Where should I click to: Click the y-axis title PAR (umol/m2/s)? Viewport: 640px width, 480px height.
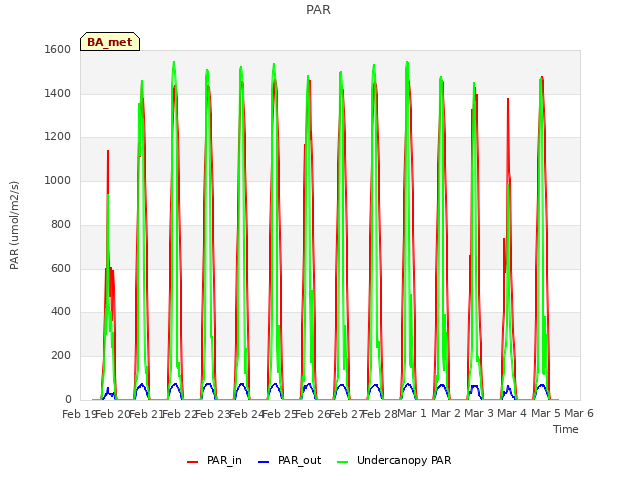(x=14, y=225)
